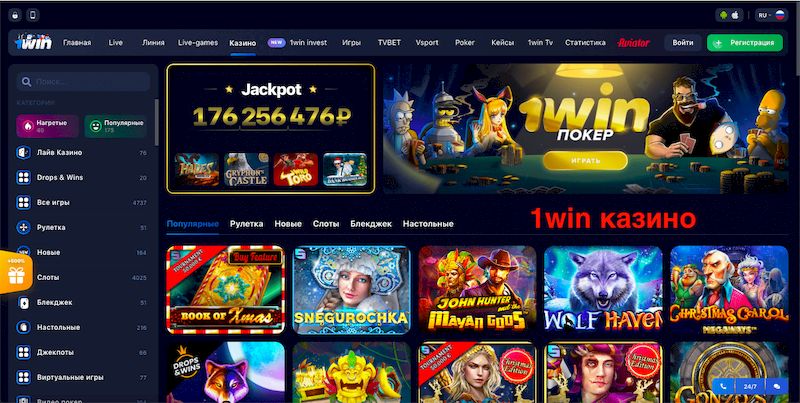Image resolution: width=800 pixels, height=403 pixels.
Task: Click the Android and Apple app download icon
Action: (729, 15)
